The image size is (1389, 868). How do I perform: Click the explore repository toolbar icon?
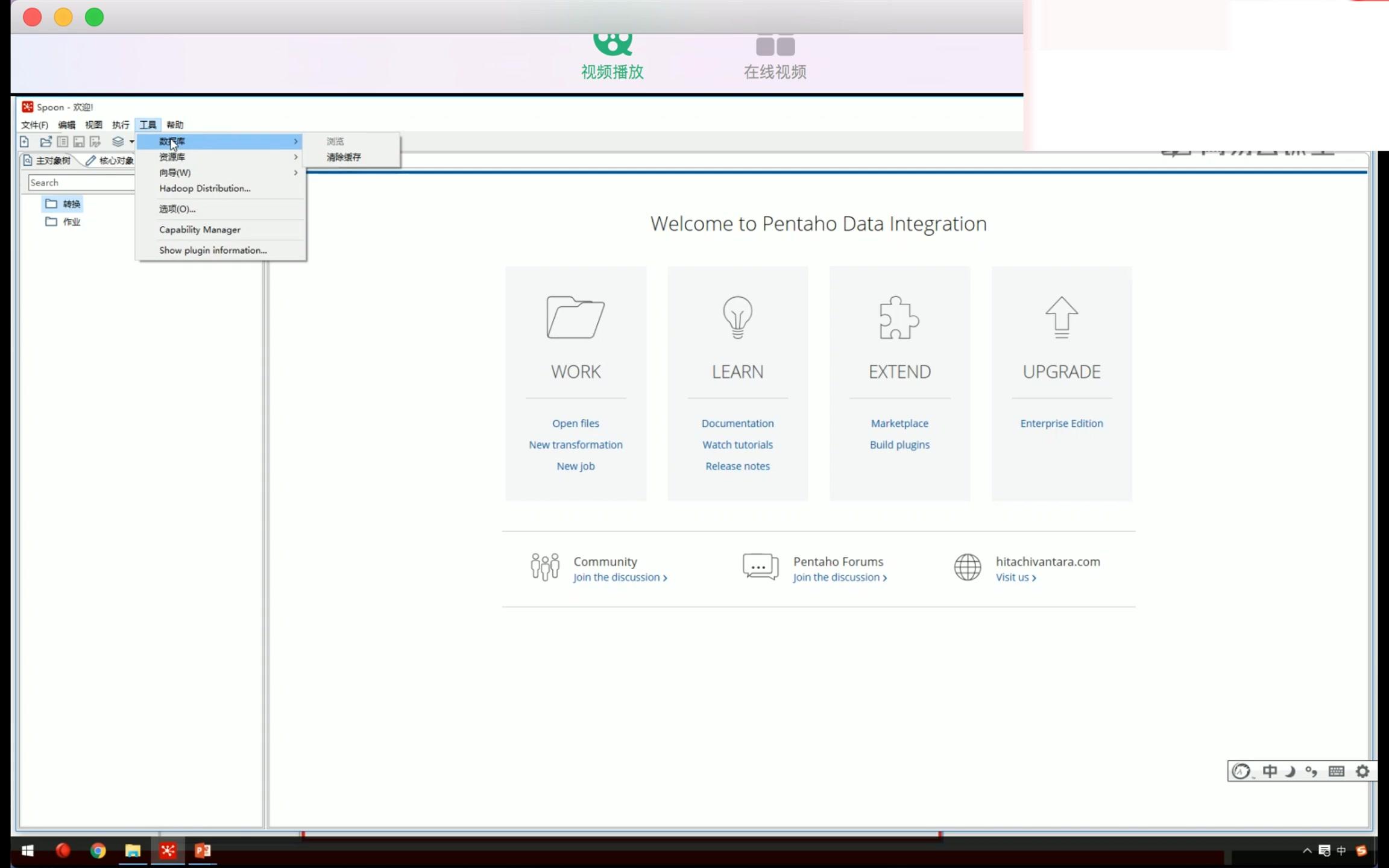point(62,142)
